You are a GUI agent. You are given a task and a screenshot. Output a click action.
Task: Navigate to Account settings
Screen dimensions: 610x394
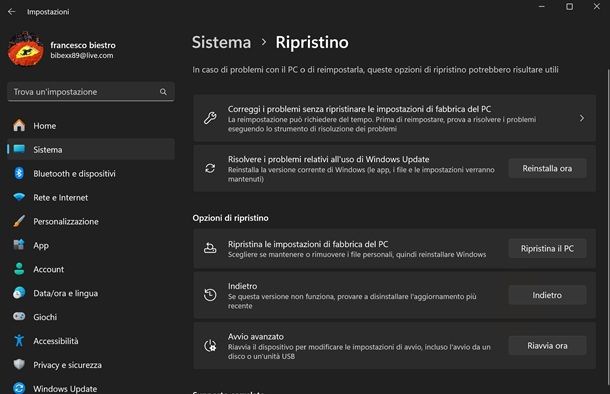pyautogui.click(x=91, y=269)
